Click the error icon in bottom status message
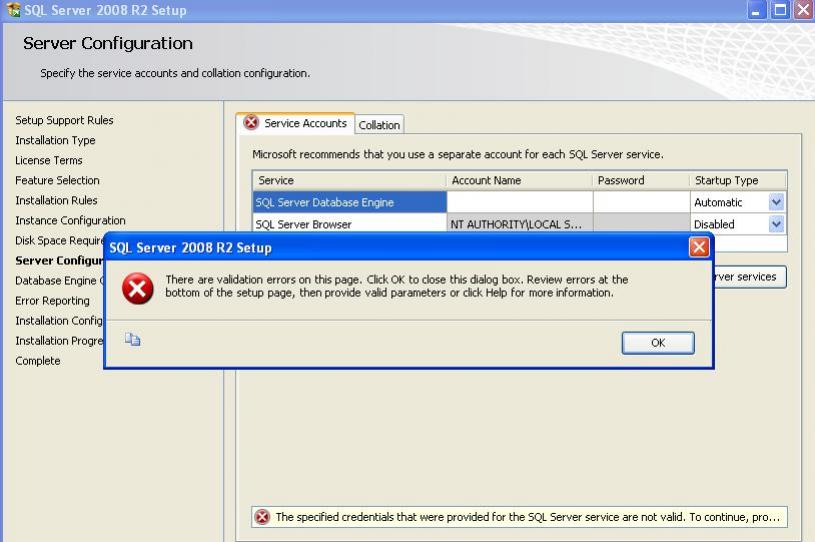This screenshot has height=542, width=815. 262,517
